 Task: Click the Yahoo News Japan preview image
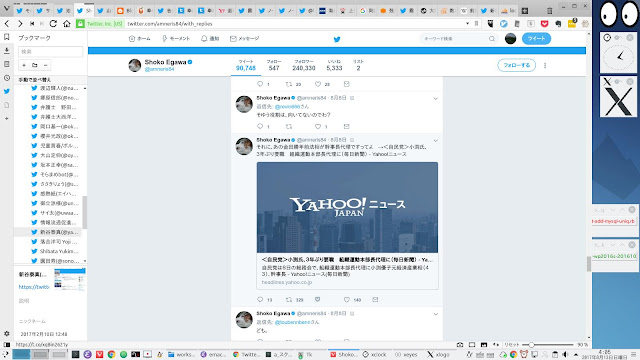pos(347,207)
